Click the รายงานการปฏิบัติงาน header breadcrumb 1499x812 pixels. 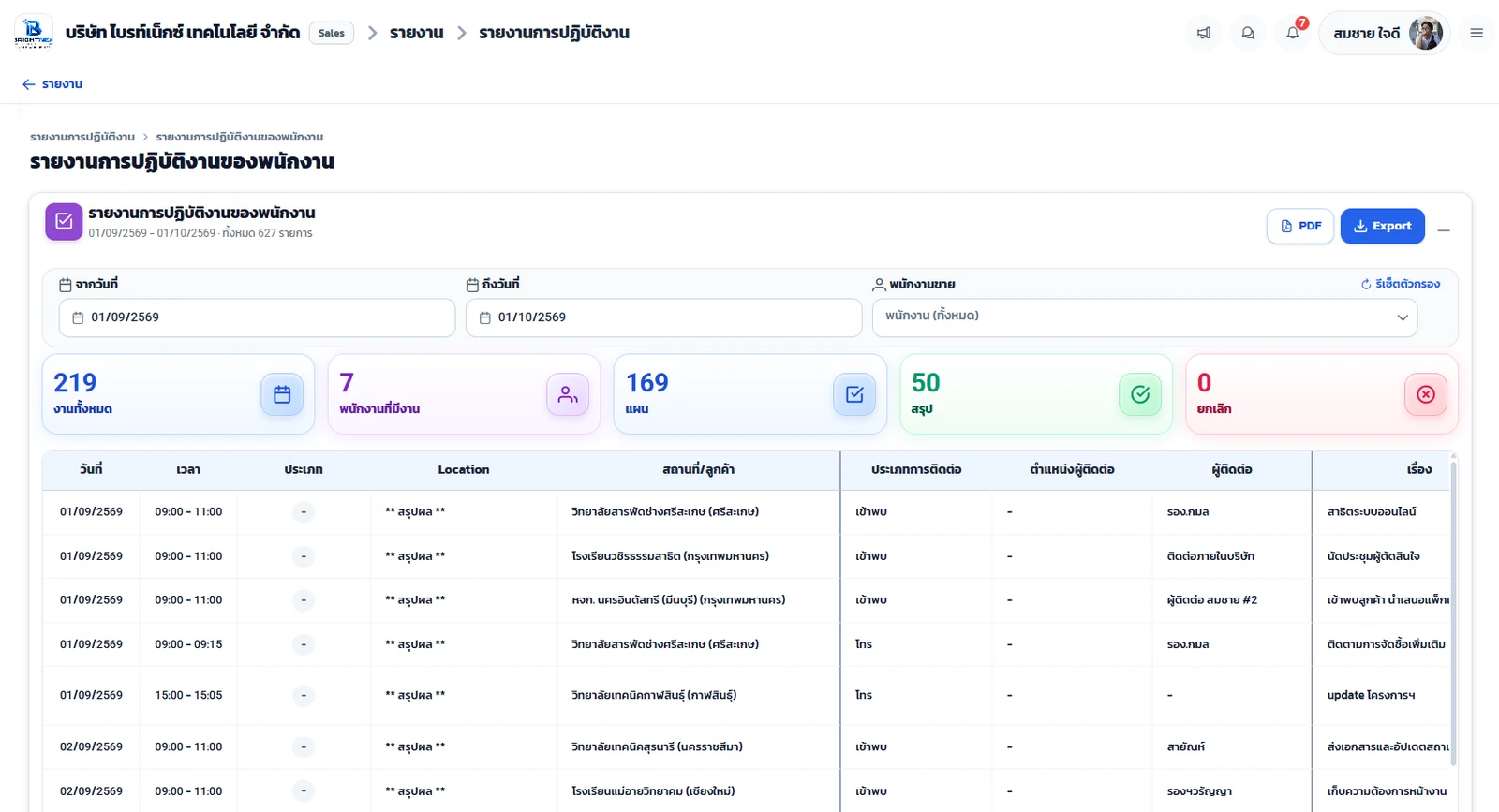(x=554, y=33)
